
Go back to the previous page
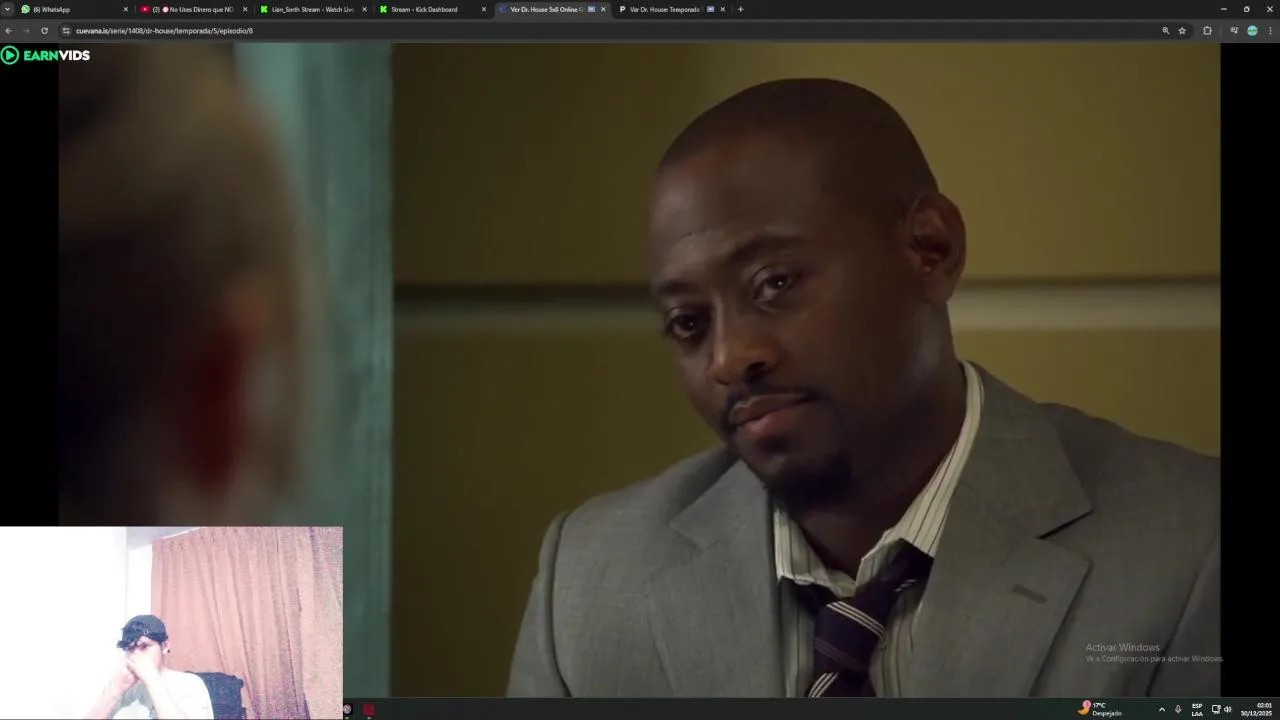point(8,31)
